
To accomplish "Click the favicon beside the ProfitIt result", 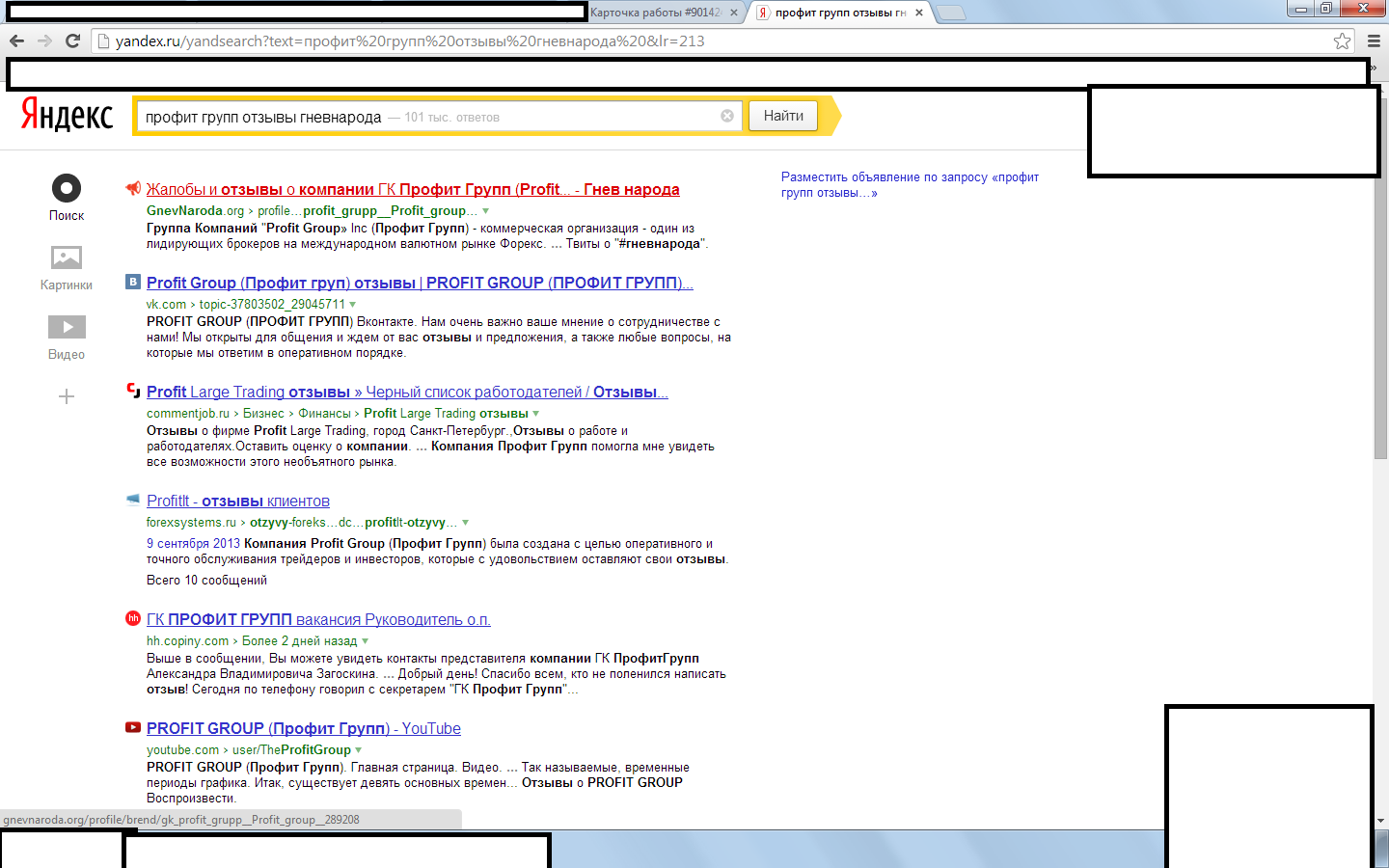I will (x=133, y=500).
